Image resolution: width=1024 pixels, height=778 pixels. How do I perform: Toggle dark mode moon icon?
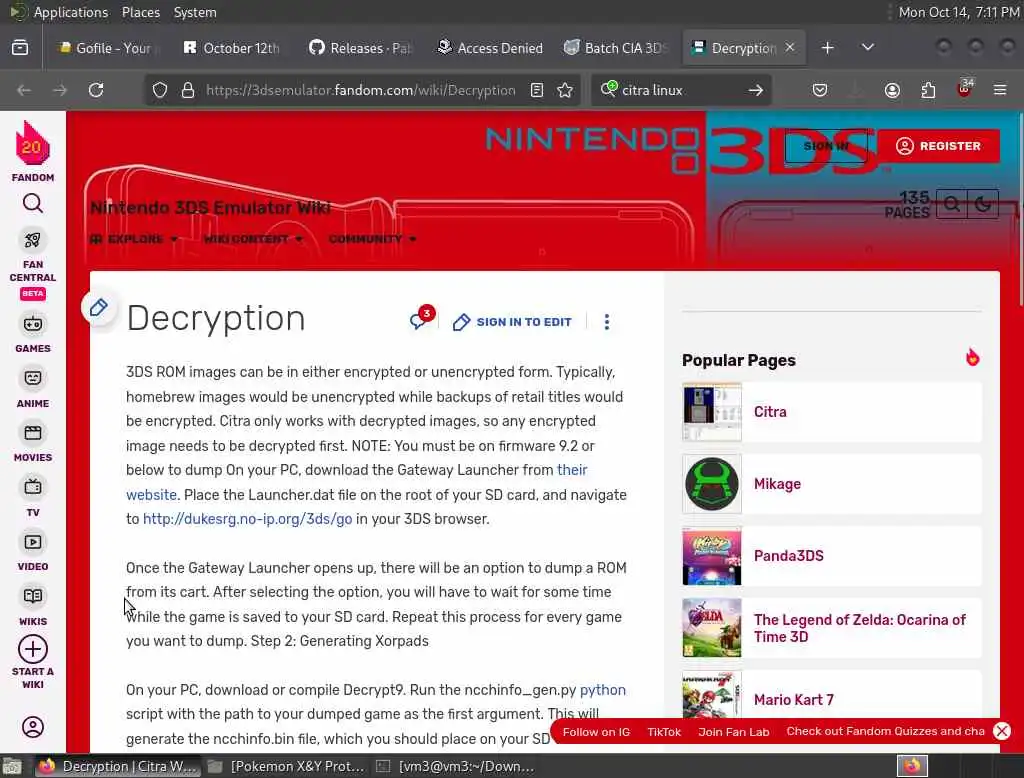(983, 204)
